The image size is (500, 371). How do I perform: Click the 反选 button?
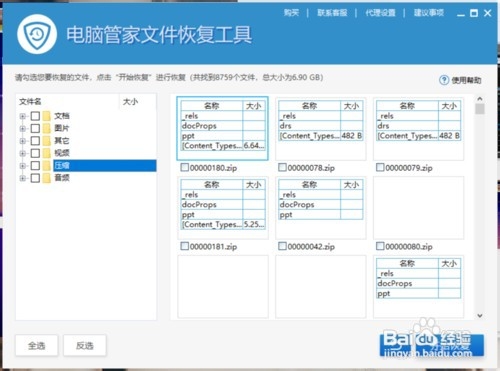tap(85, 345)
